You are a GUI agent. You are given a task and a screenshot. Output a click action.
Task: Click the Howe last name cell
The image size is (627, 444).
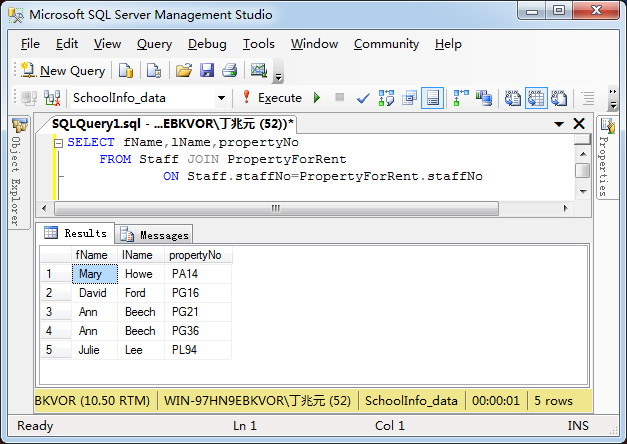[141, 274]
